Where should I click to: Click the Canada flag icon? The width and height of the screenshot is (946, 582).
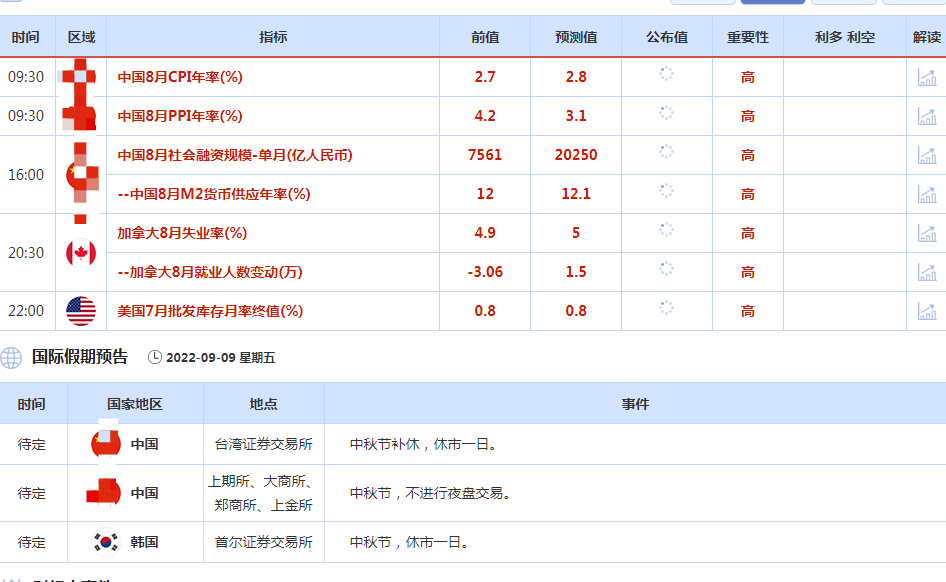81,253
